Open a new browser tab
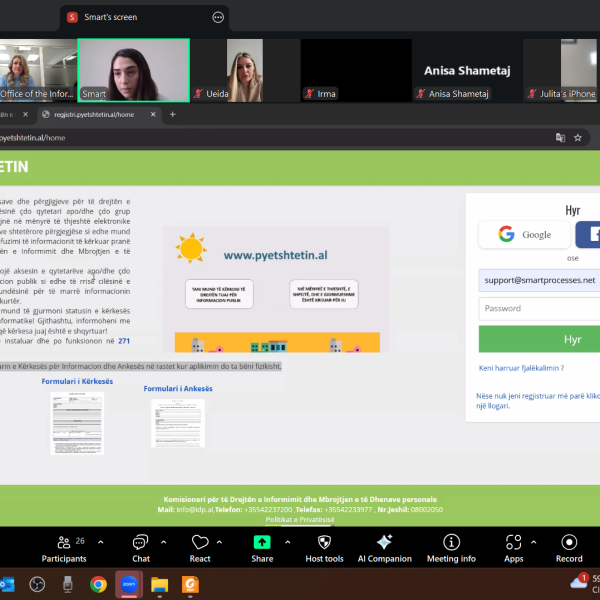 tap(172, 115)
